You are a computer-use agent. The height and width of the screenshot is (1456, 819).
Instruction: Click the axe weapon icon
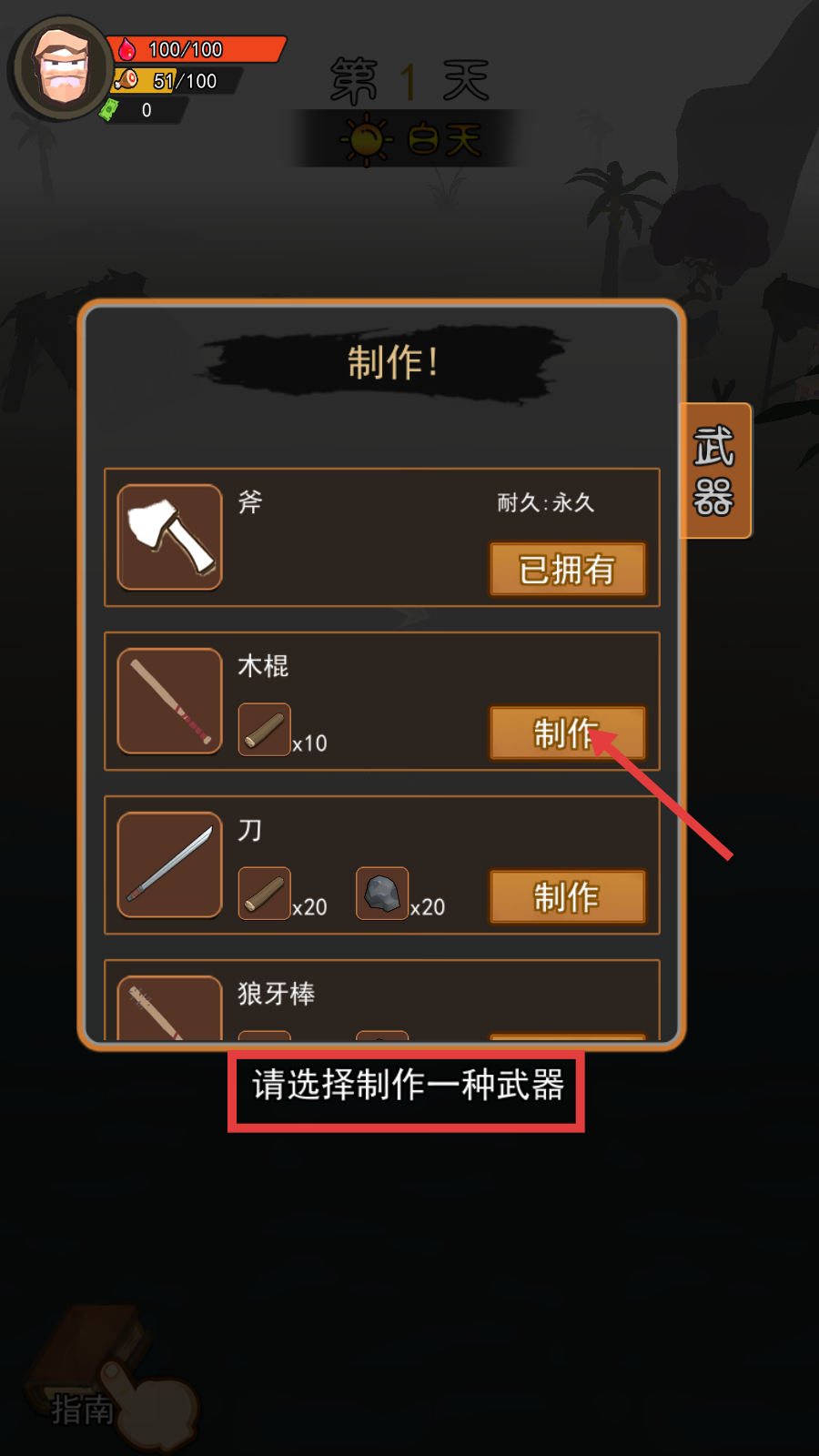coord(170,537)
